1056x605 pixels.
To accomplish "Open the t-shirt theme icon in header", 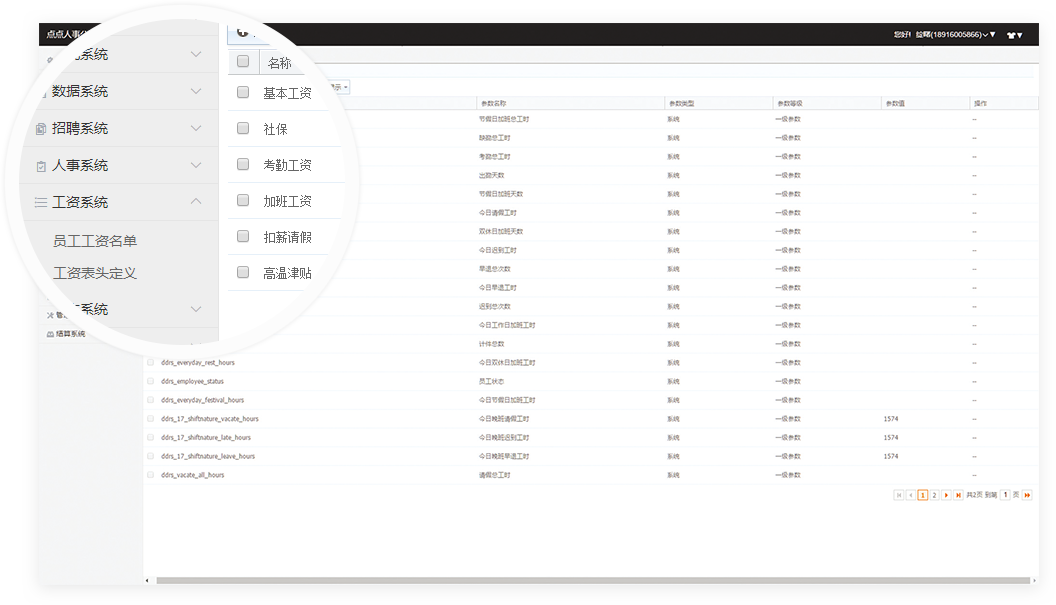I will pyautogui.click(x=1011, y=35).
